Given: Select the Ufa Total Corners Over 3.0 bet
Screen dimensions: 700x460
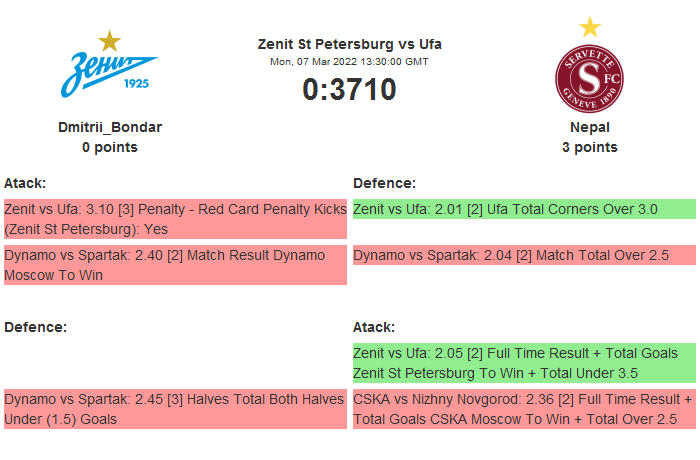Looking at the screenshot, I should [523, 209].
